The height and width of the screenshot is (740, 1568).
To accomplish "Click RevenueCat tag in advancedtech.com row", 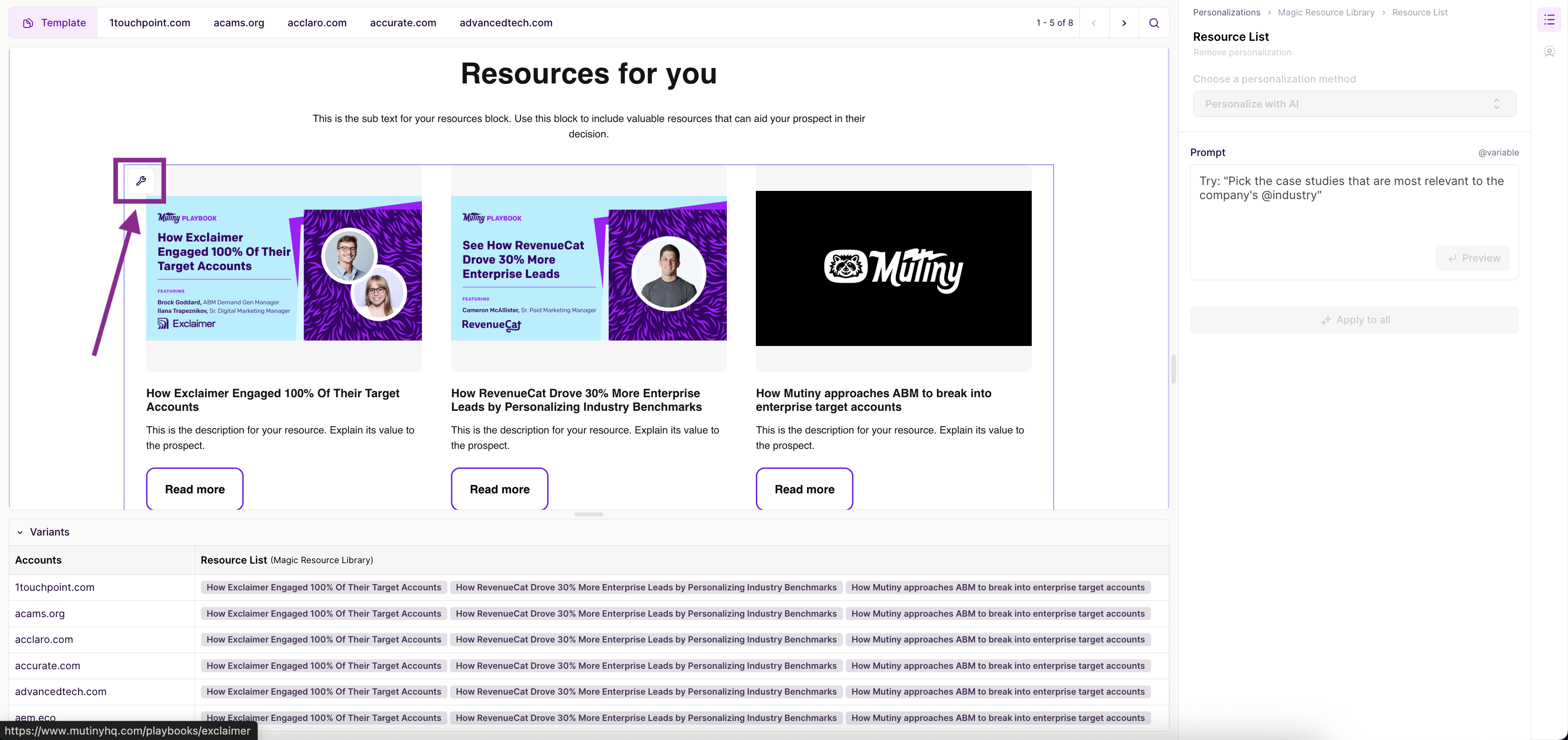I will coord(647,692).
